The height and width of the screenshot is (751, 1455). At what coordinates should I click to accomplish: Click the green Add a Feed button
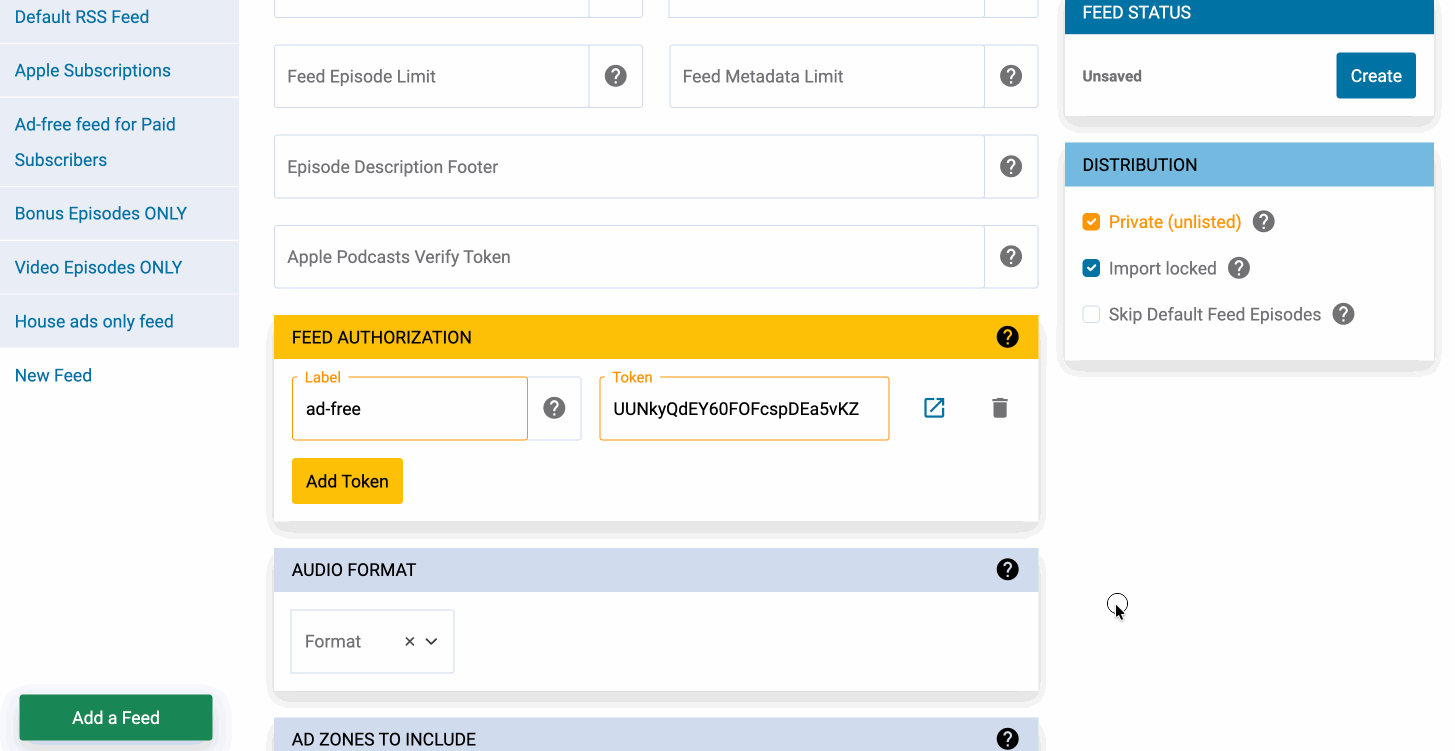(x=116, y=718)
